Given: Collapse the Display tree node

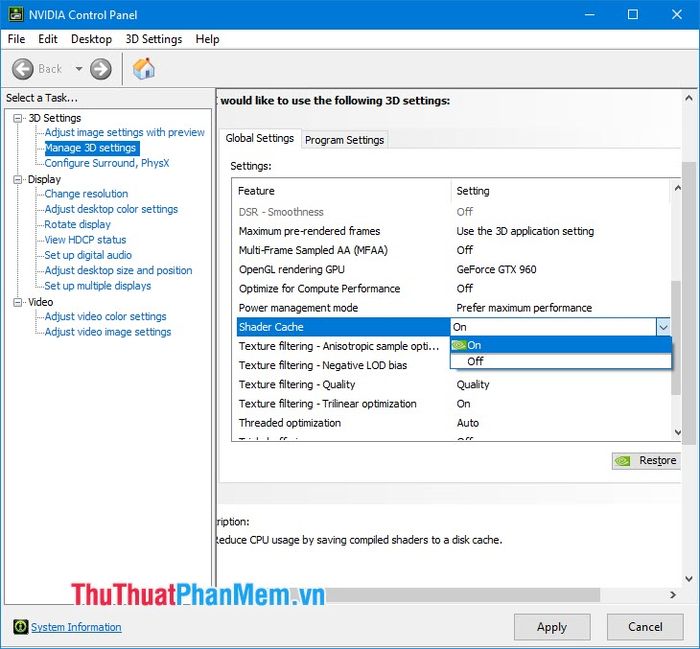Looking at the screenshot, I should pos(17,179).
